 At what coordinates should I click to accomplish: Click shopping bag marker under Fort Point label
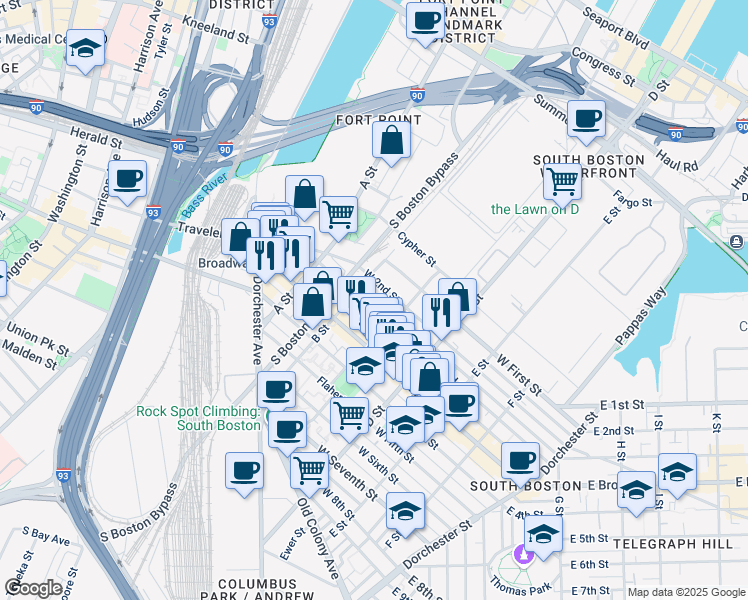pos(392,141)
